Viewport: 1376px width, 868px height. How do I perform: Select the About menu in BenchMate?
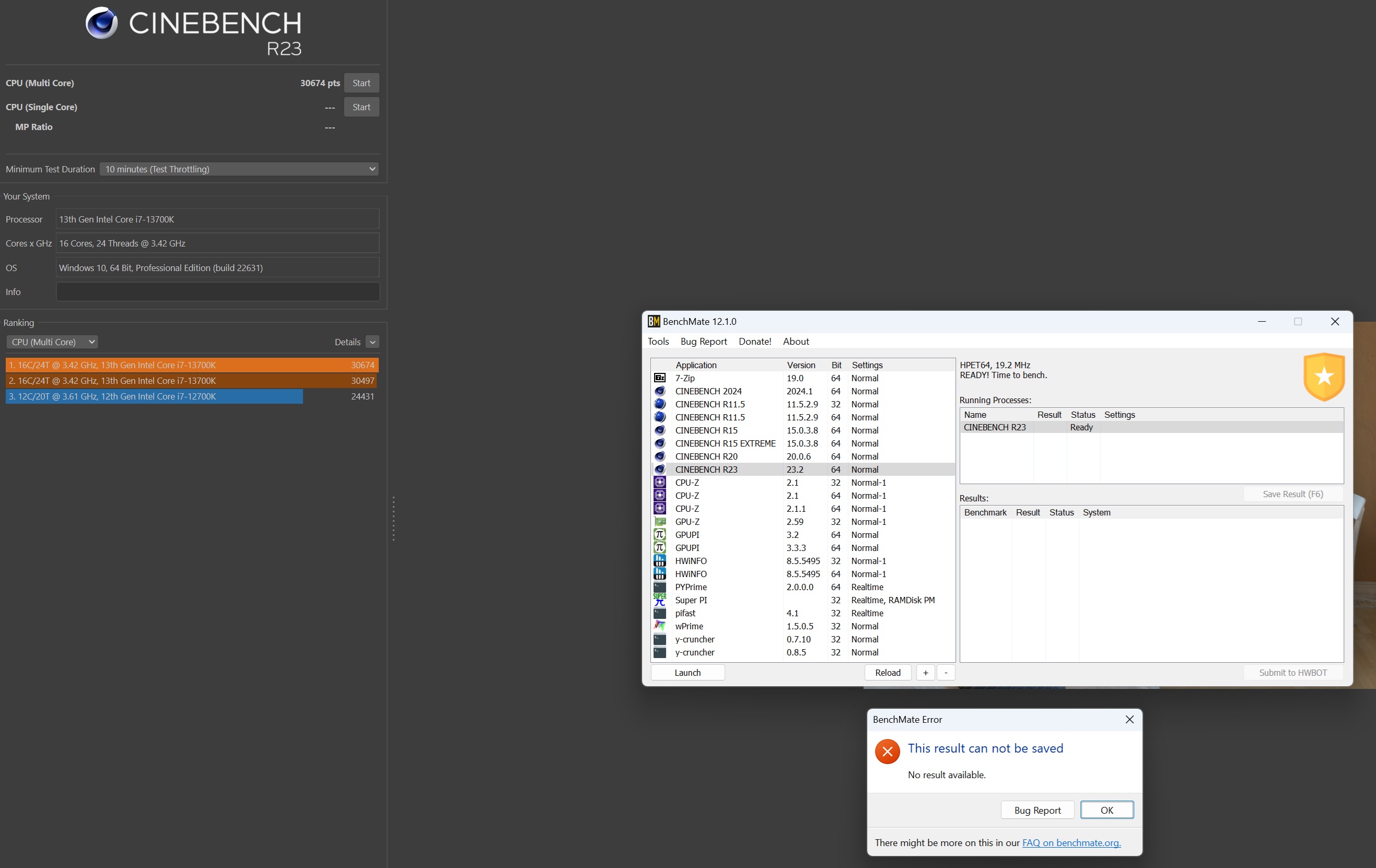796,341
